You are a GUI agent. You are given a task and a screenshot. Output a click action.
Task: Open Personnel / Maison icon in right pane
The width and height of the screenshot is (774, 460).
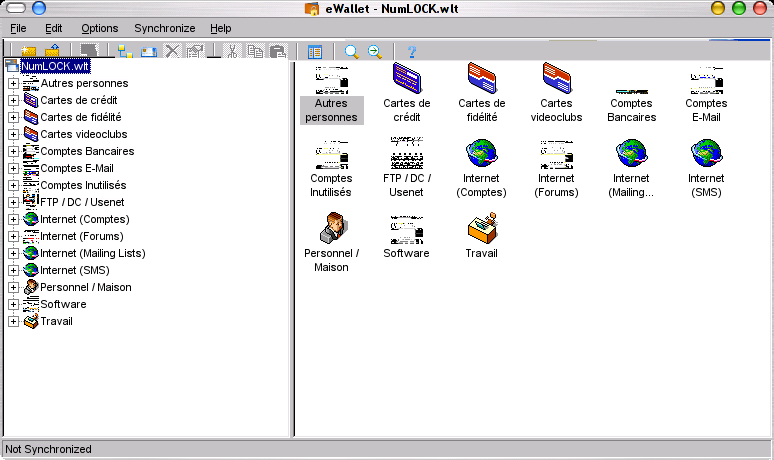click(x=331, y=229)
